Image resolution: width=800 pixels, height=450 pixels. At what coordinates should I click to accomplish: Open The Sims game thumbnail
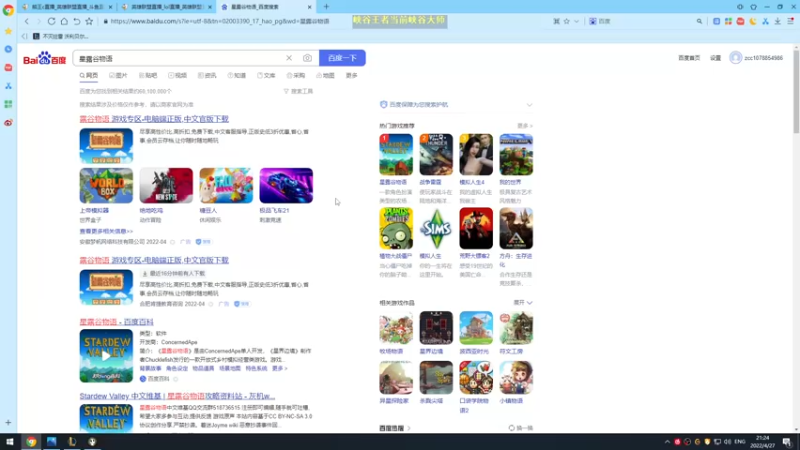(436, 228)
